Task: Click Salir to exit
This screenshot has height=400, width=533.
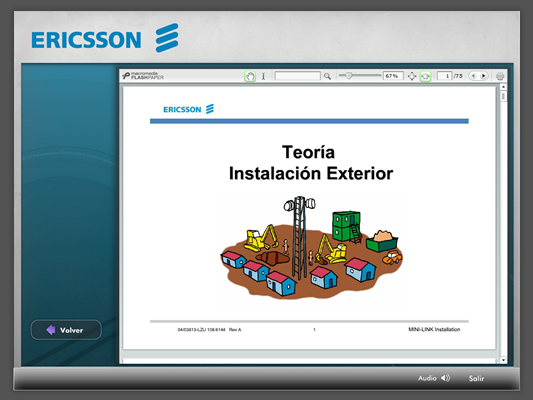Action: click(x=476, y=378)
